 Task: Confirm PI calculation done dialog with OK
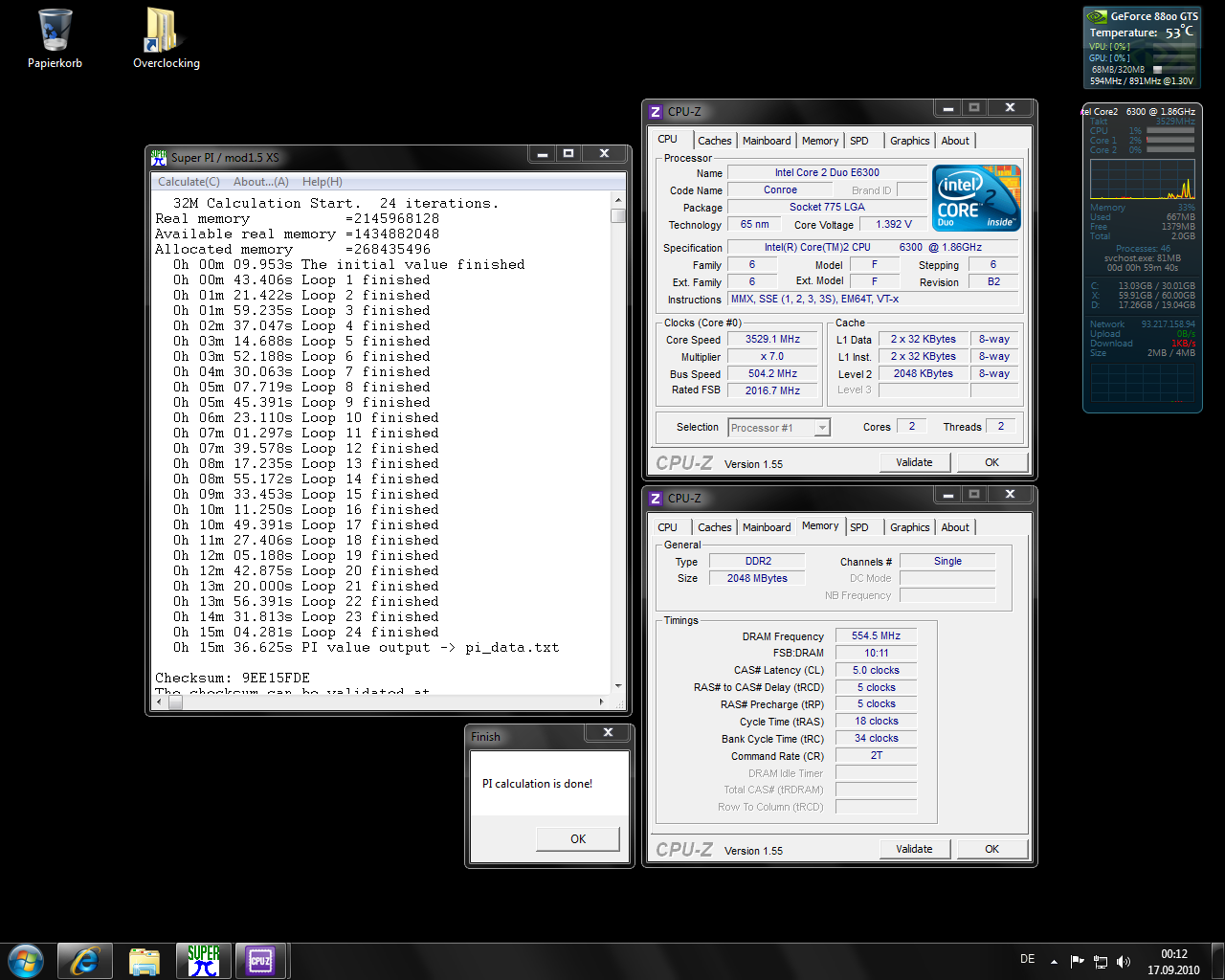(x=578, y=839)
